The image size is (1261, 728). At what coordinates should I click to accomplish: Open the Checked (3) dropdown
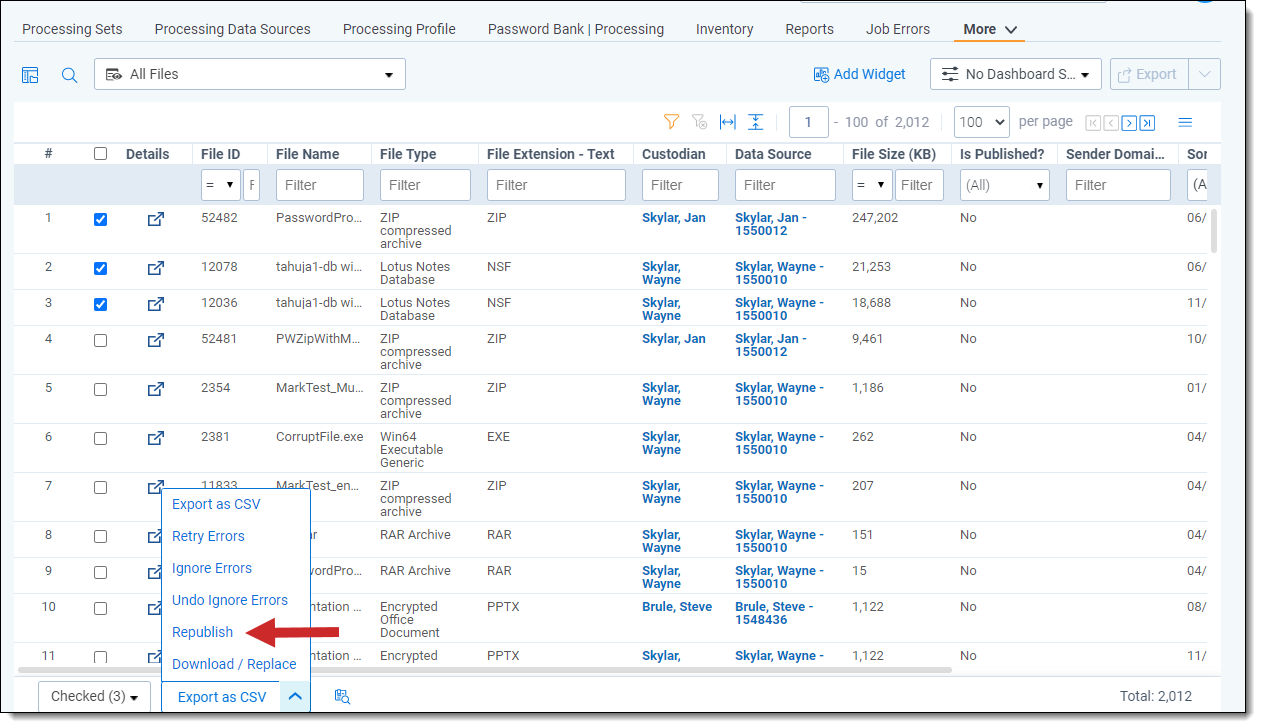94,696
